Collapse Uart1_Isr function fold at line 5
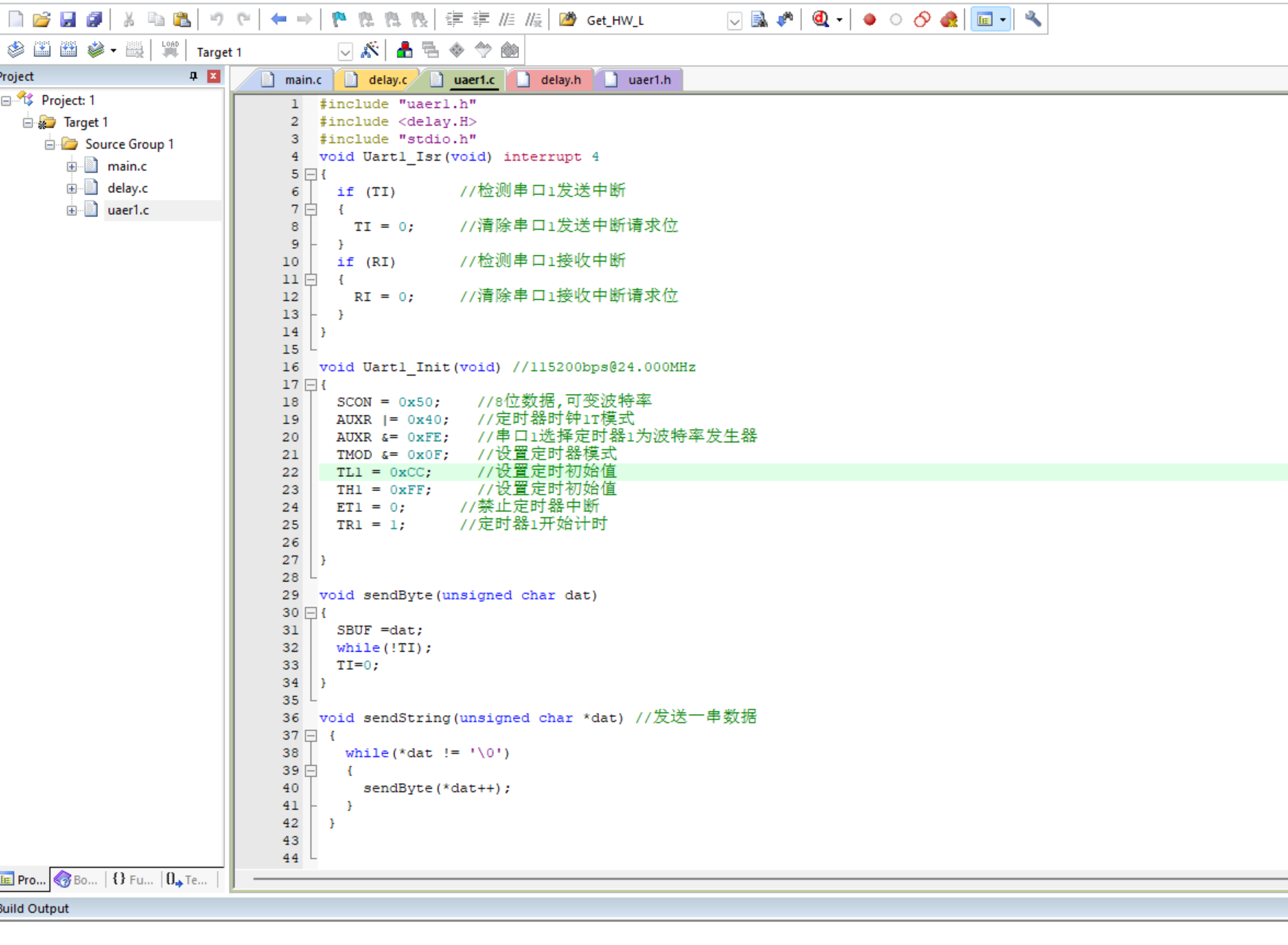The height and width of the screenshot is (945, 1288). click(x=311, y=174)
